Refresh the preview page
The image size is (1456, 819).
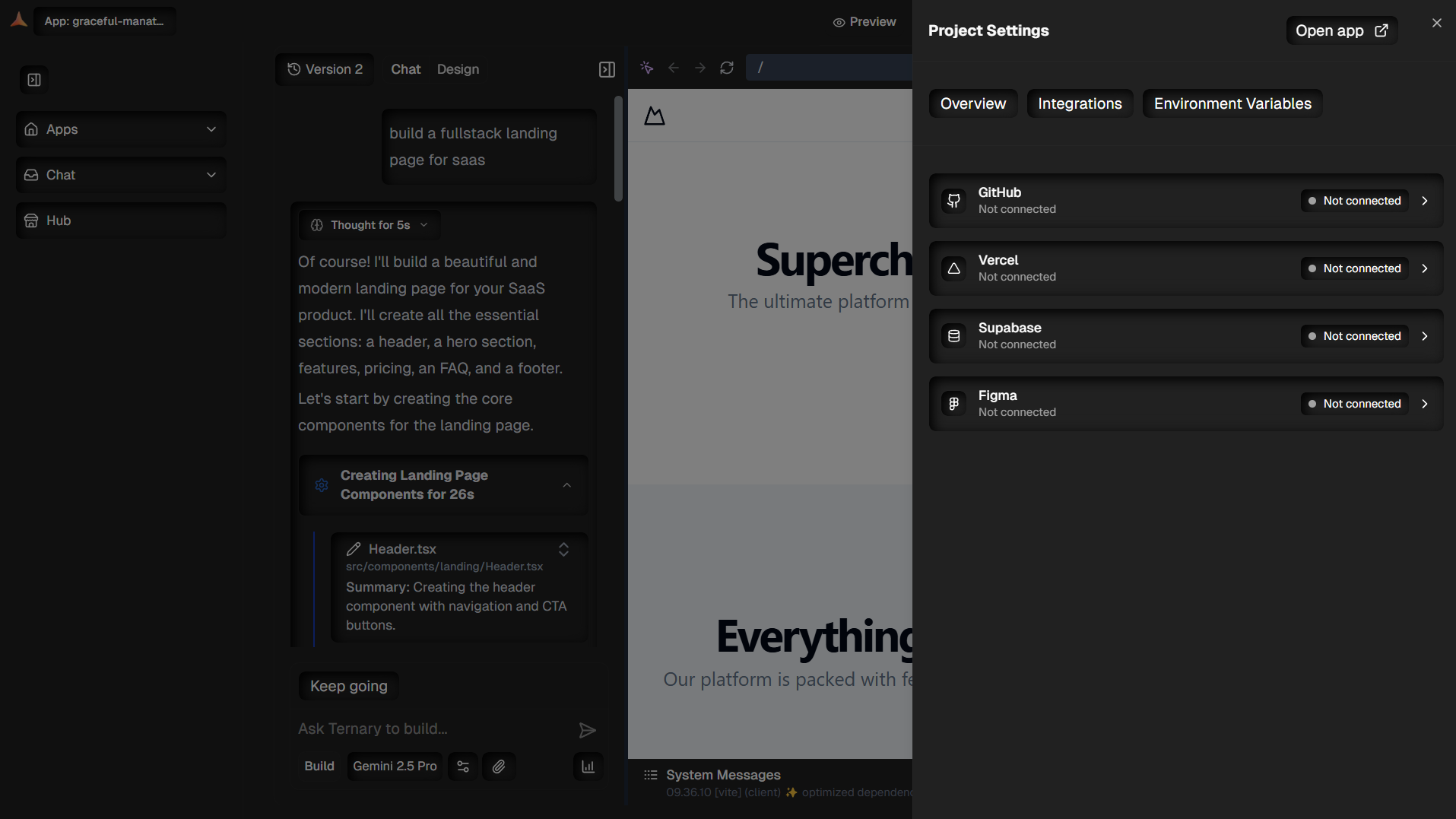727,68
